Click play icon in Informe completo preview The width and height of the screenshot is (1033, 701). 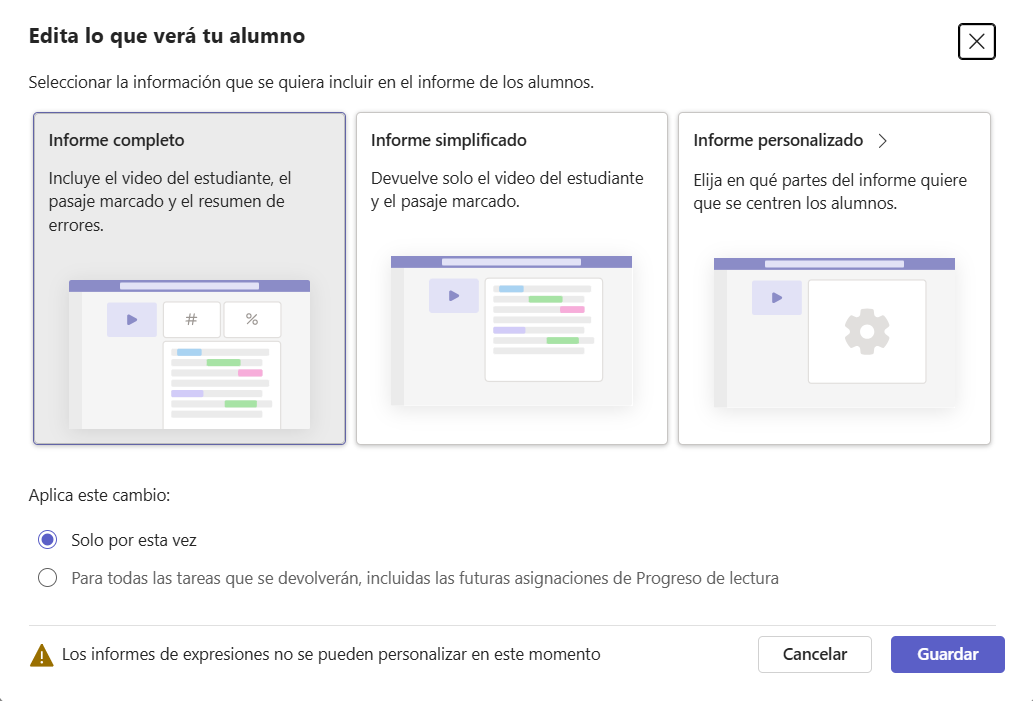pyautogui.click(x=132, y=320)
